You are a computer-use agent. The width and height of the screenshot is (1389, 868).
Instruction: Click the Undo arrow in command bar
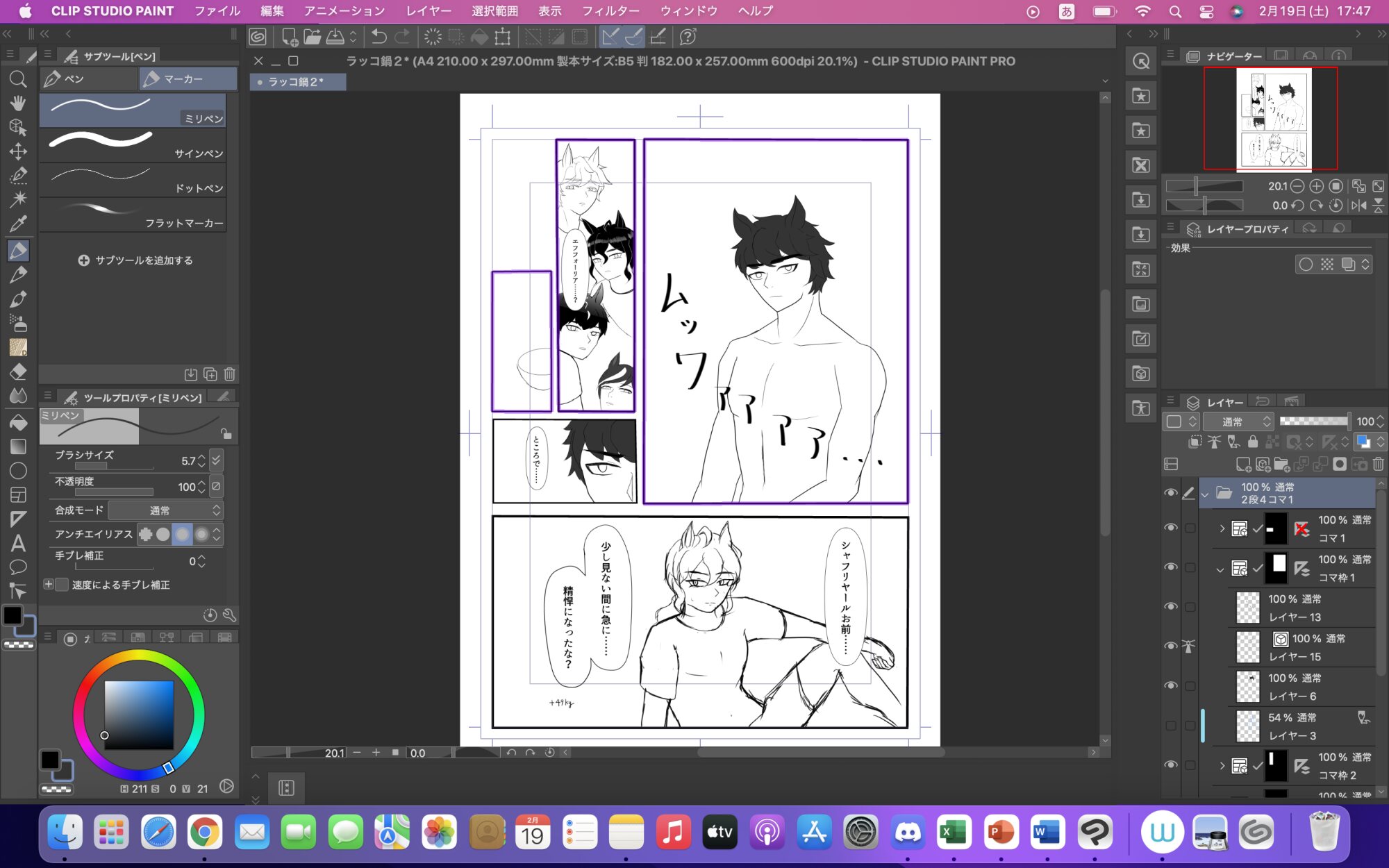pyautogui.click(x=379, y=36)
